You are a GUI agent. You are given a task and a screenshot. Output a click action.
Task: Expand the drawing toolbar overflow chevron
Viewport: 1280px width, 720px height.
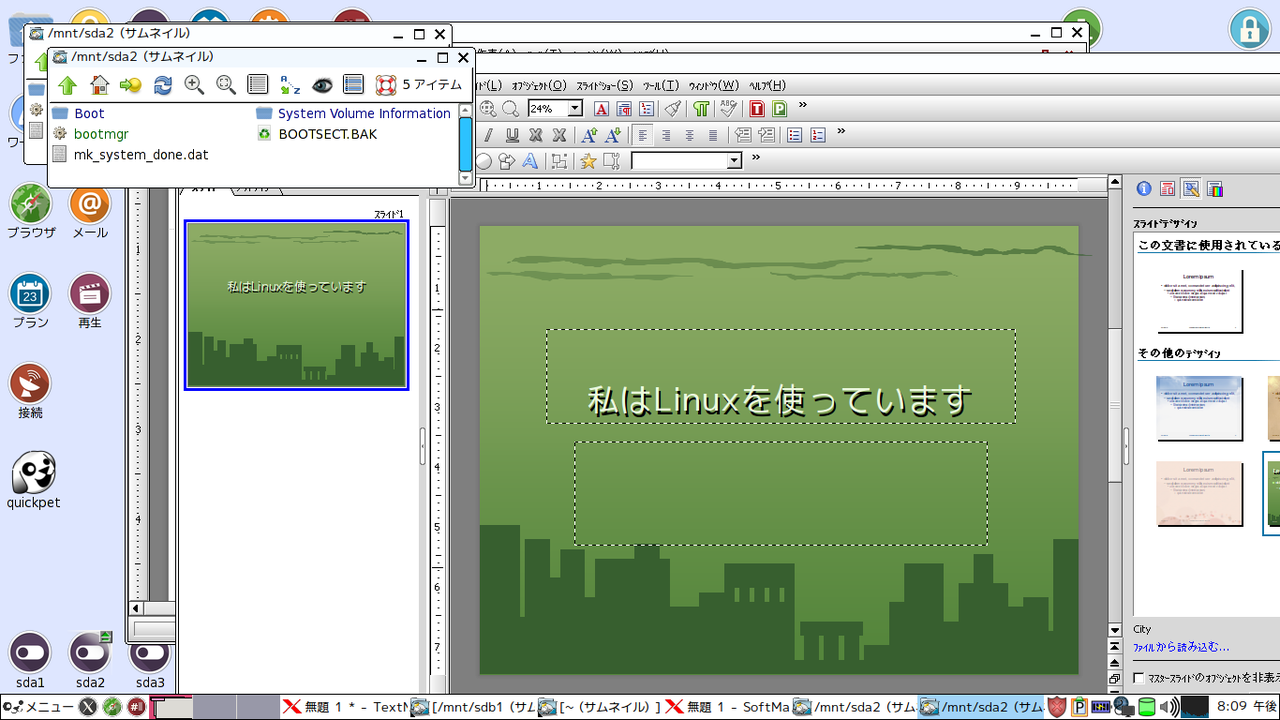coord(756,157)
